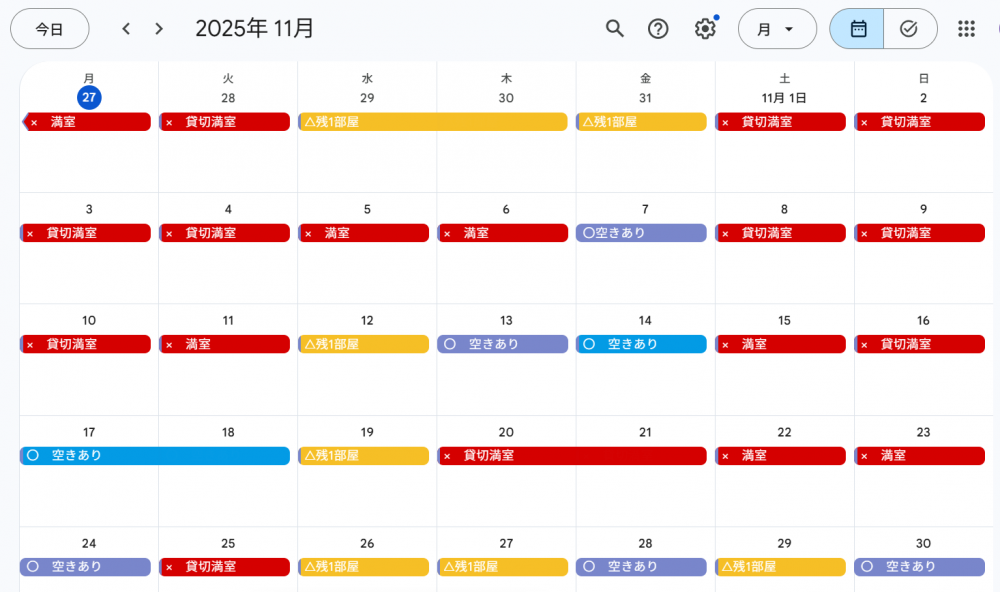Open the blue 空きあり event on November 14
The image size is (1000, 592).
pos(641,344)
